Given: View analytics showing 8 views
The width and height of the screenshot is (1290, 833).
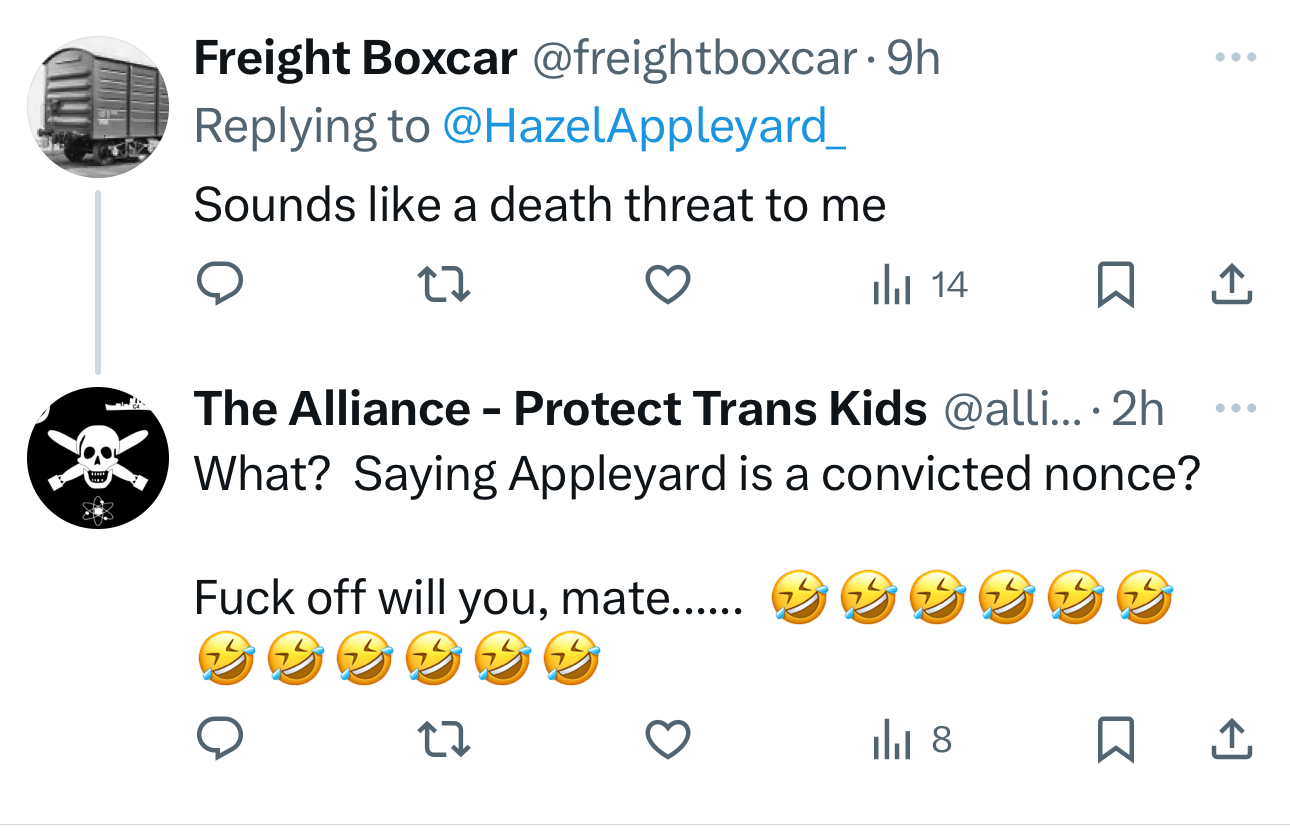Looking at the screenshot, I should coord(911,740).
